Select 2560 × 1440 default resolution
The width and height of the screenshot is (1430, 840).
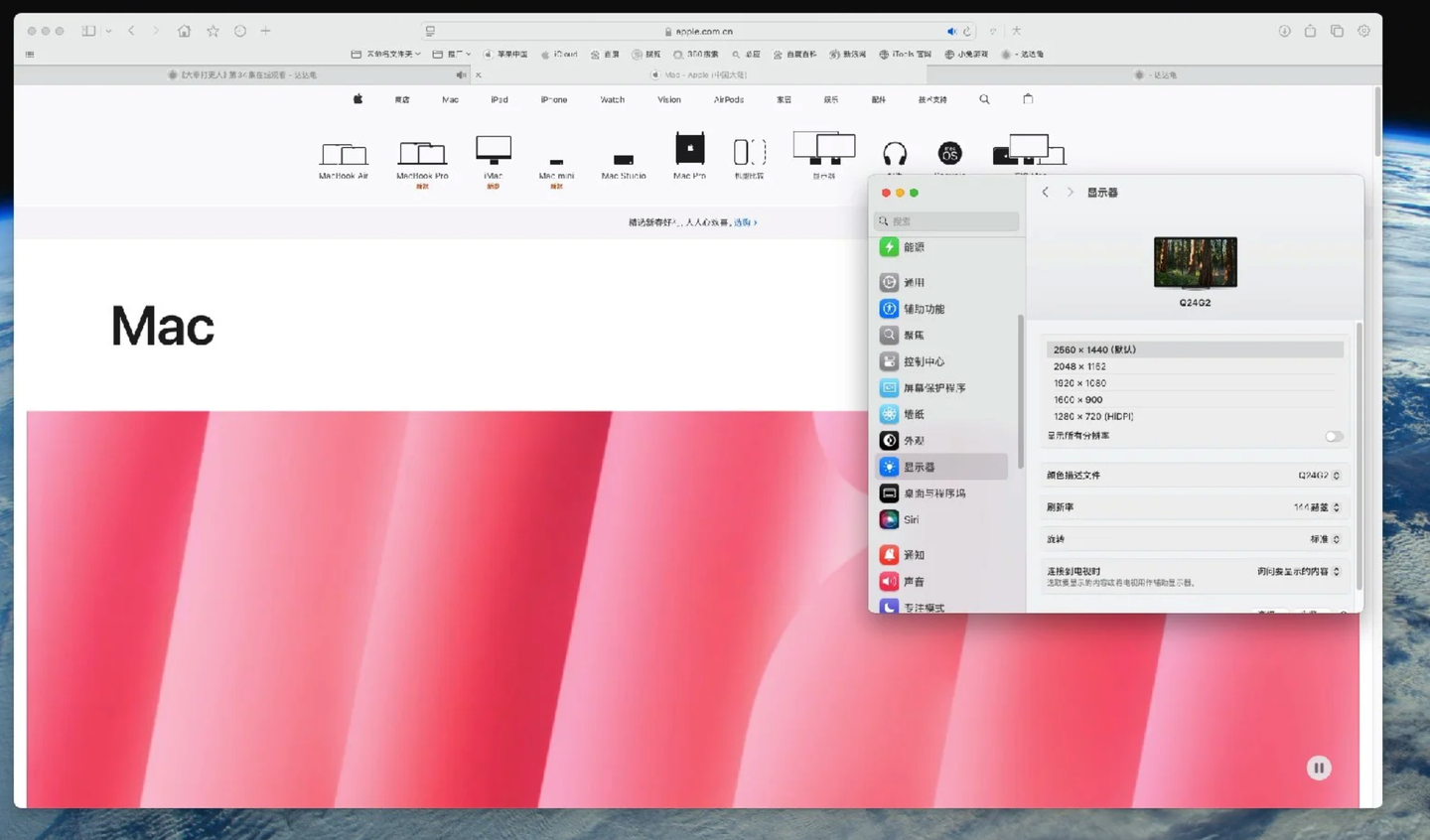click(x=1195, y=350)
